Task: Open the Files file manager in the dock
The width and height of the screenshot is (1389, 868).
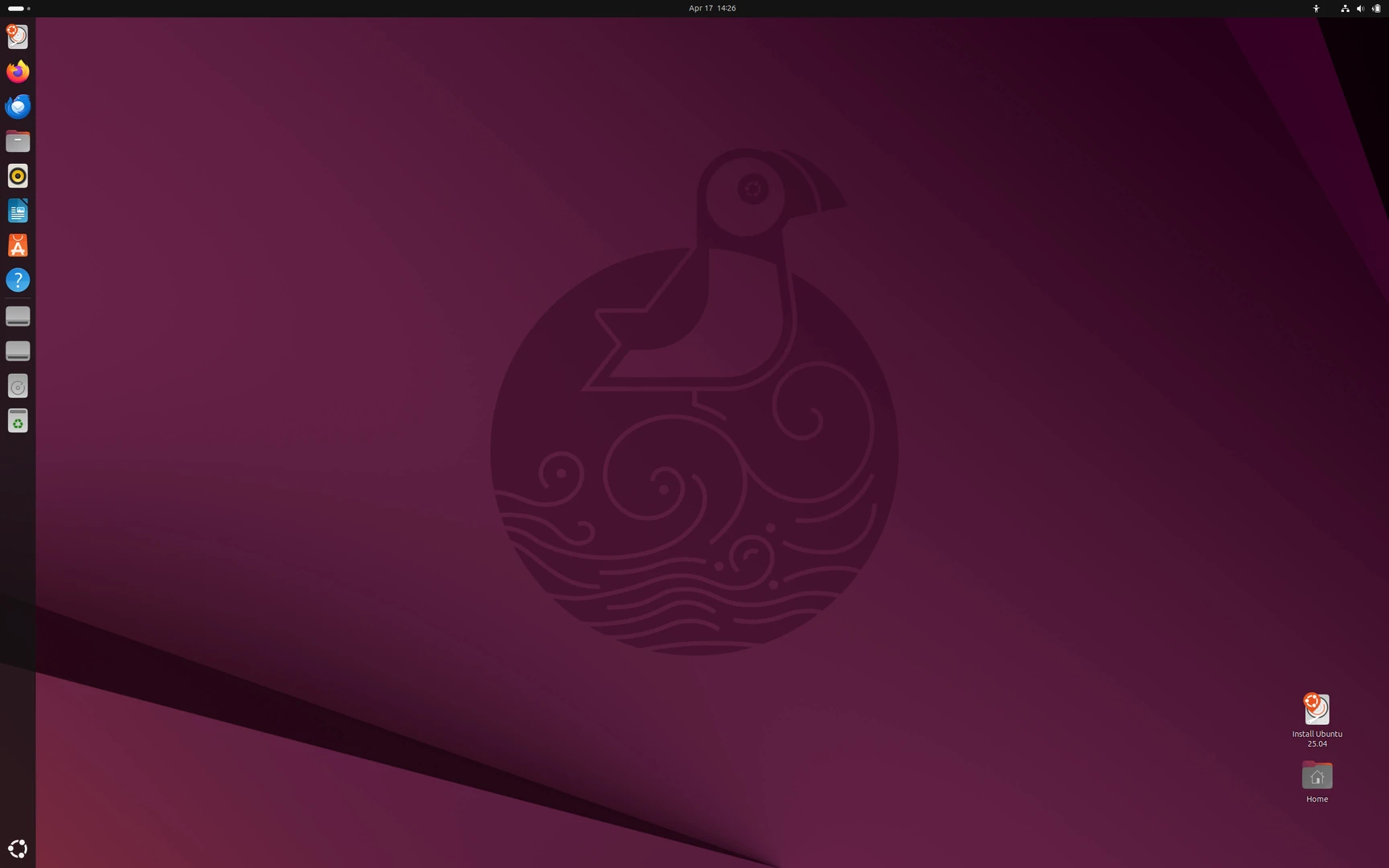Action: coord(18,141)
